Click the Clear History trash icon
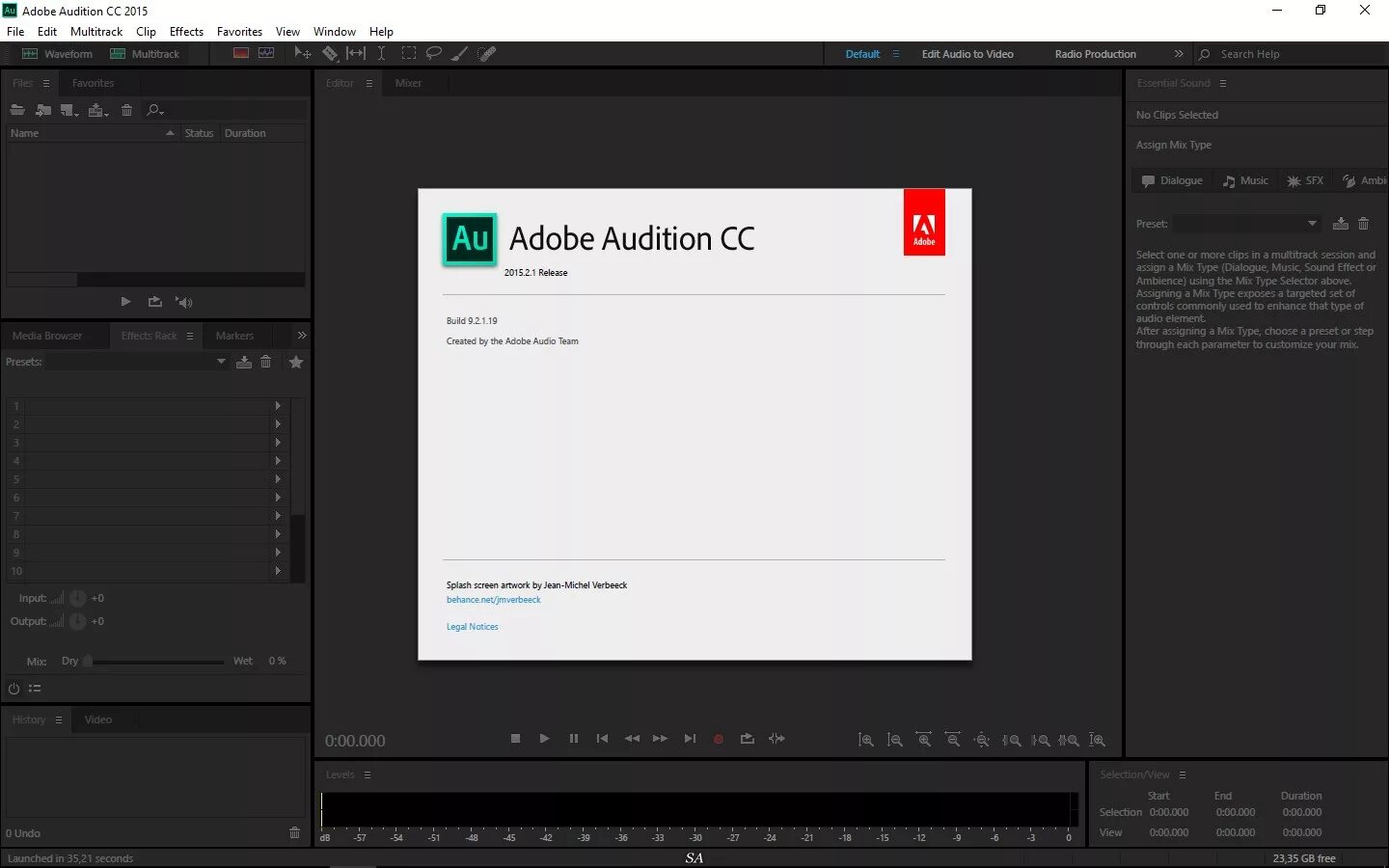Viewport: 1389px width, 868px height. click(x=294, y=832)
